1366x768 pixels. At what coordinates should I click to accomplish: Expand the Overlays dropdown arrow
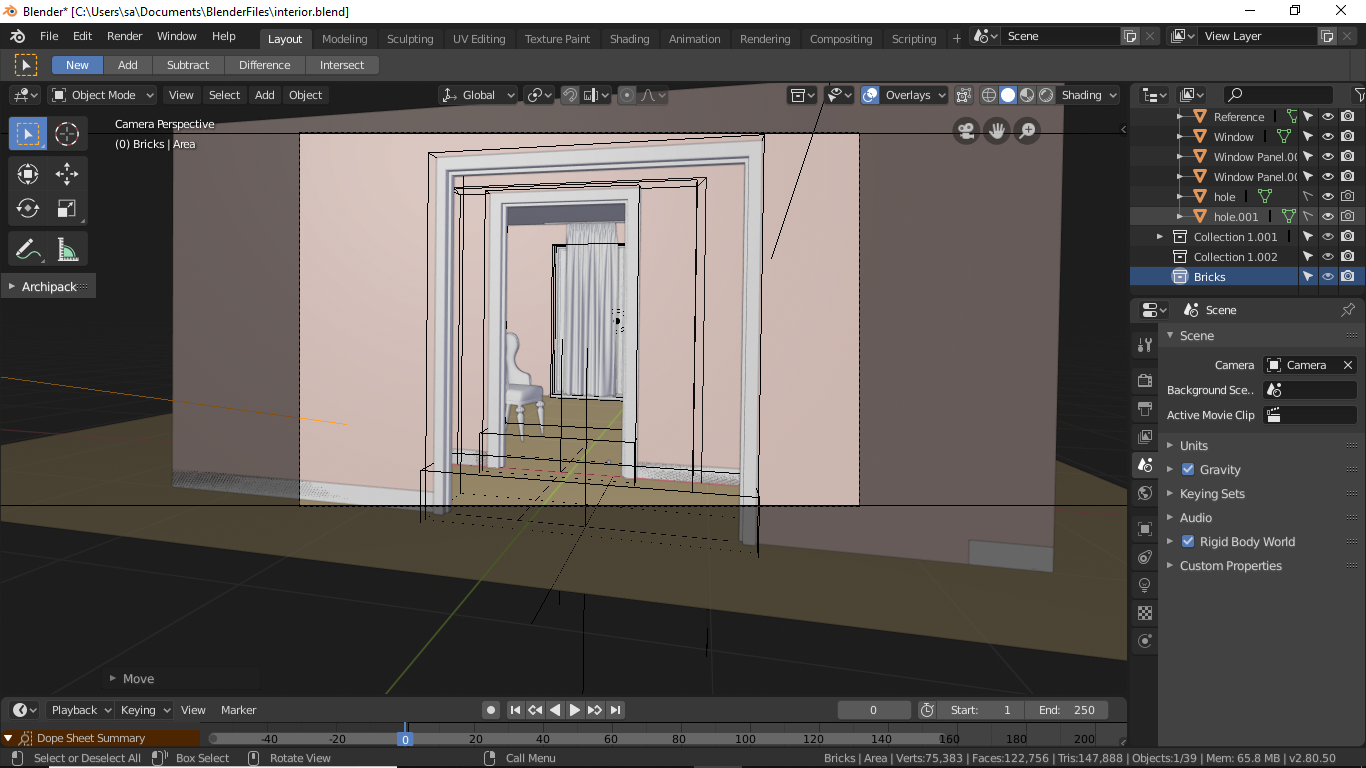939,95
